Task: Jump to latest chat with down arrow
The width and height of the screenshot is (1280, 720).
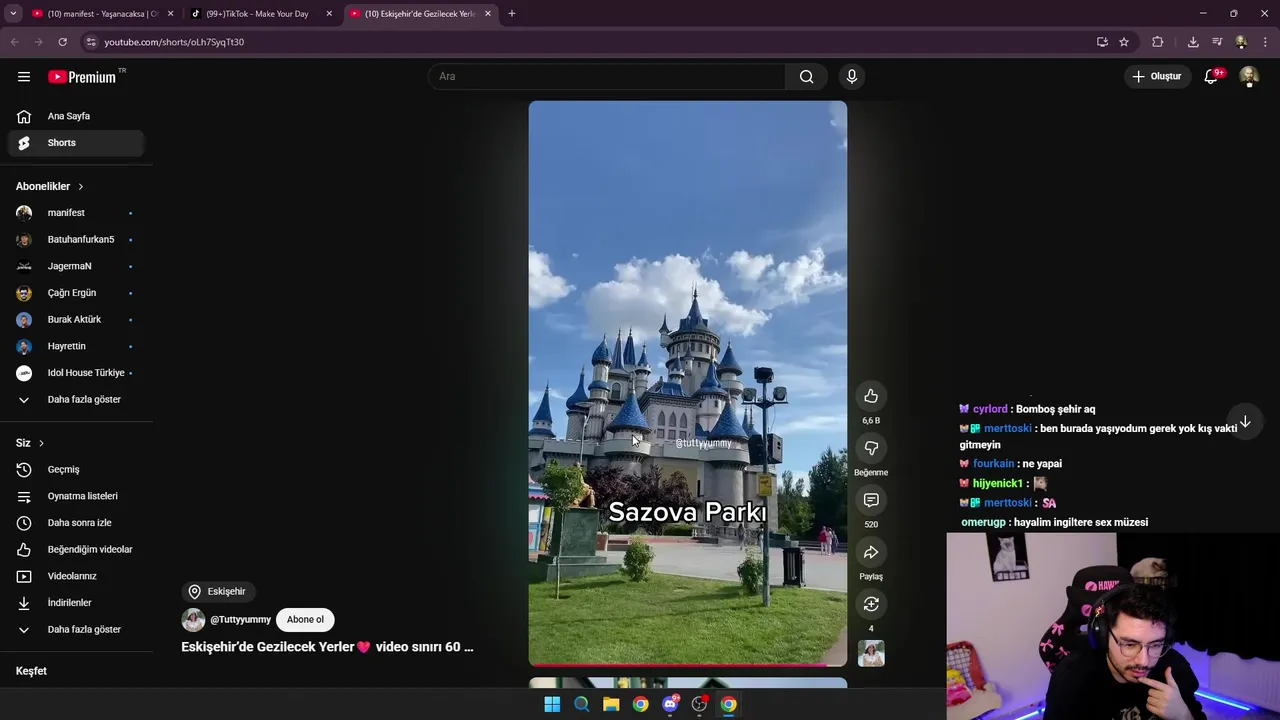Action: (x=1245, y=422)
